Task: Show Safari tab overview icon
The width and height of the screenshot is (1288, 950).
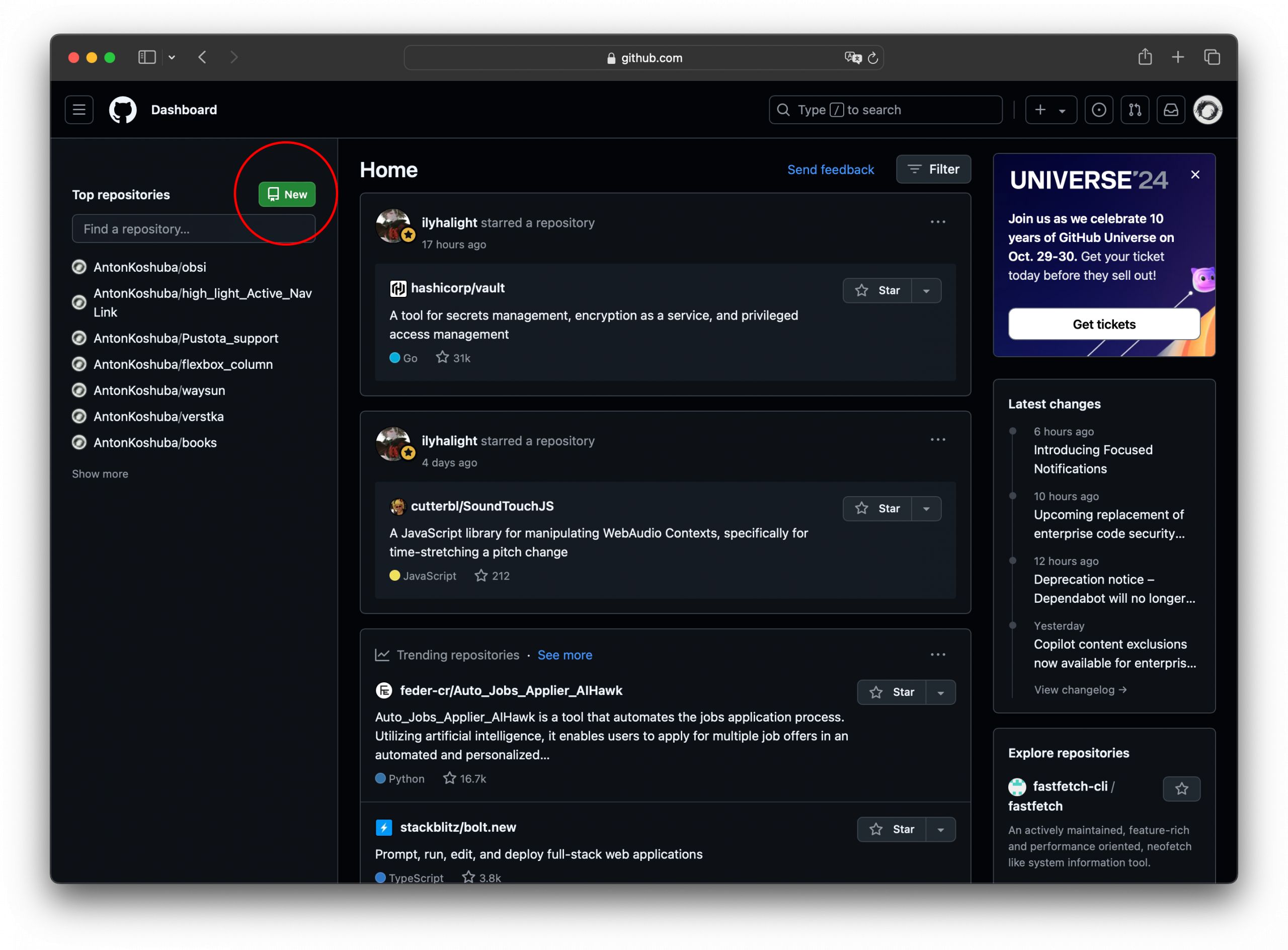Action: click(1212, 57)
